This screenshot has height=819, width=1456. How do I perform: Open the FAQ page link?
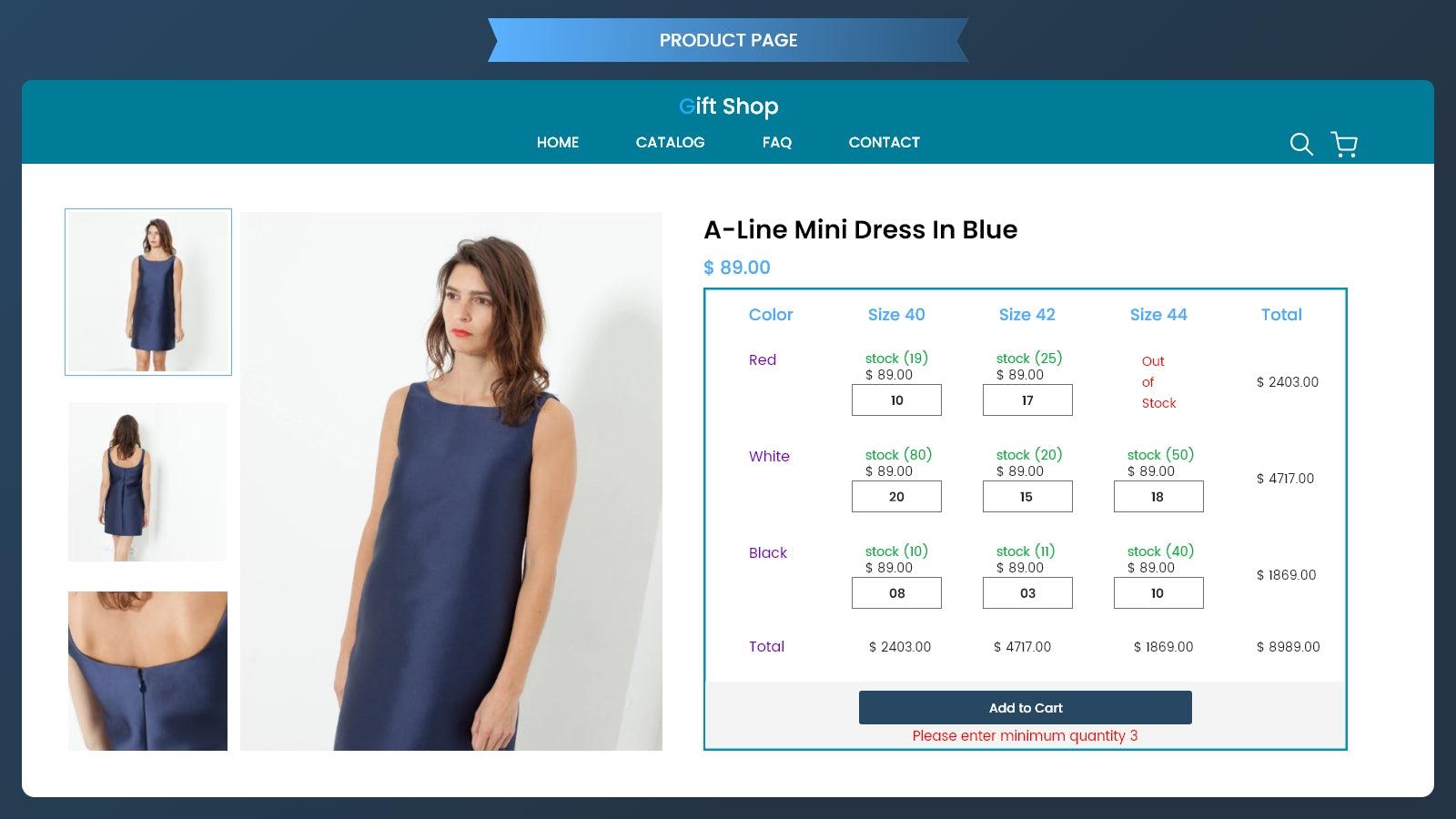point(776,142)
